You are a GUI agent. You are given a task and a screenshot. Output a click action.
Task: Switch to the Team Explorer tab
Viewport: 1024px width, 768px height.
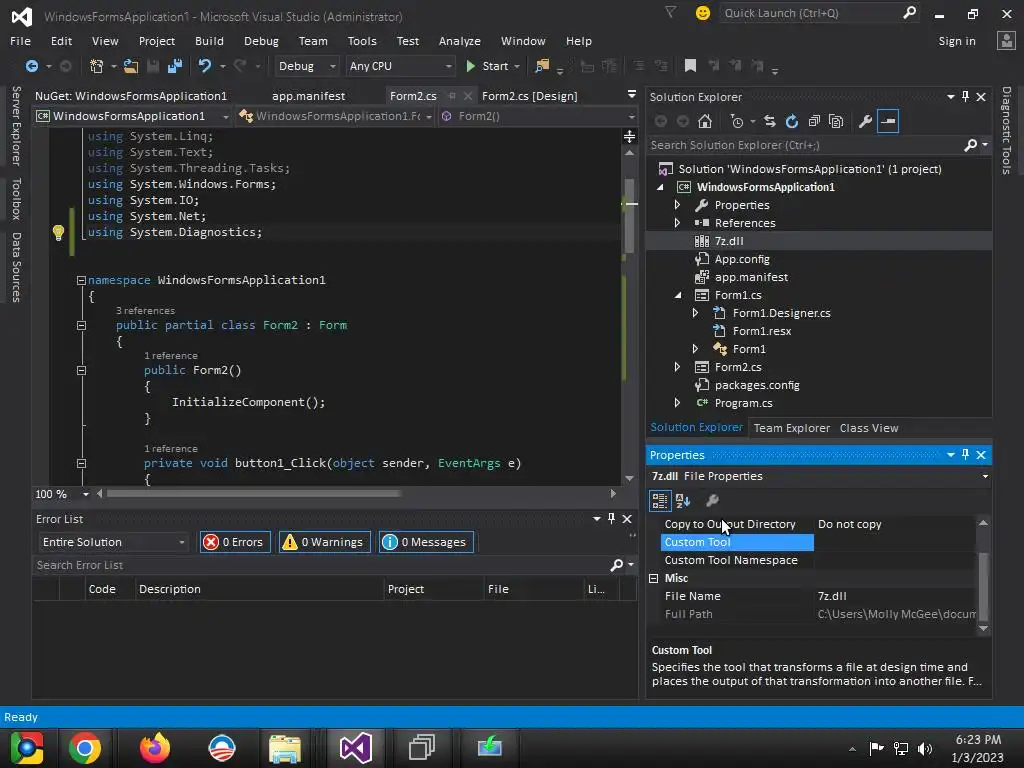pos(792,428)
